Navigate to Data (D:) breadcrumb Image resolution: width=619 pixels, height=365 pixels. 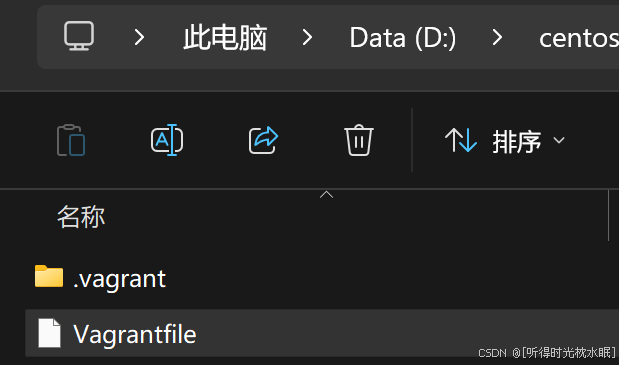tap(403, 38)
